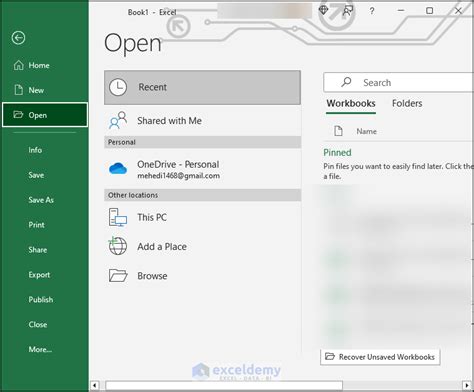Click the search magnifier icon
This screenshot has width=474, height=392.
point(346,82)
